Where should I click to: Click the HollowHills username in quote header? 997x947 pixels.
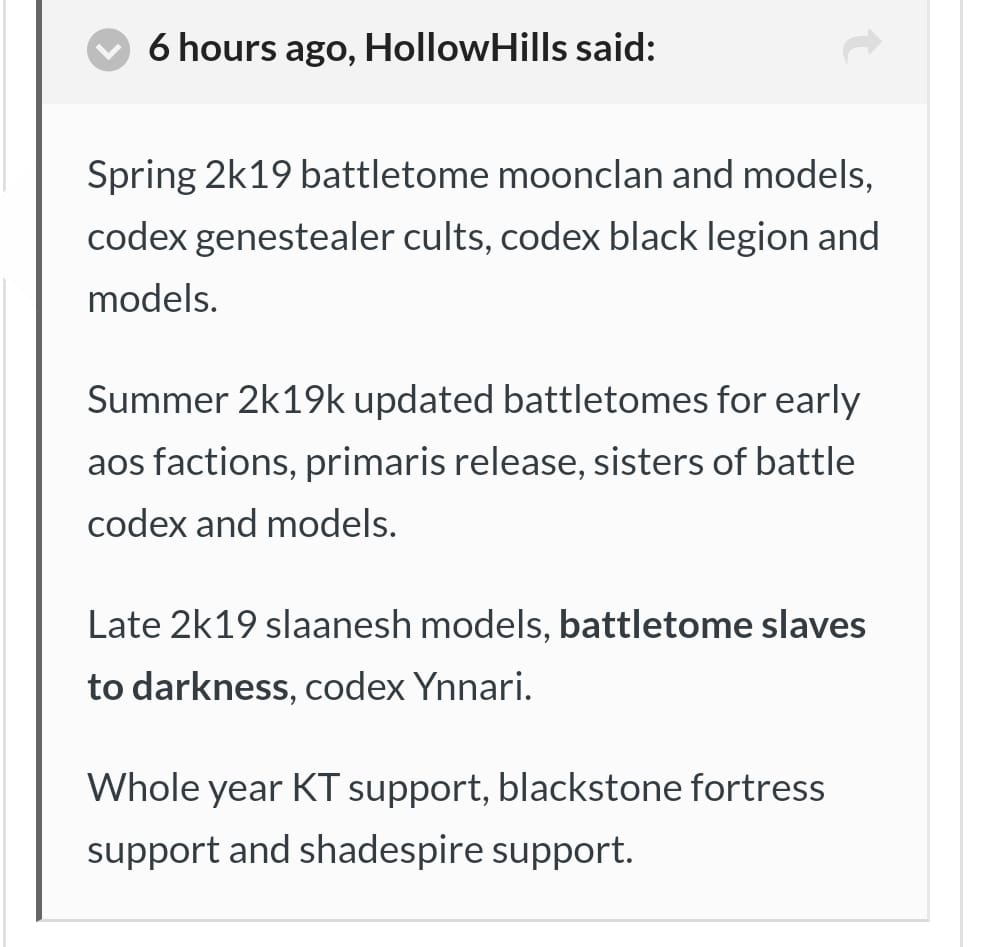pos(465,48)
